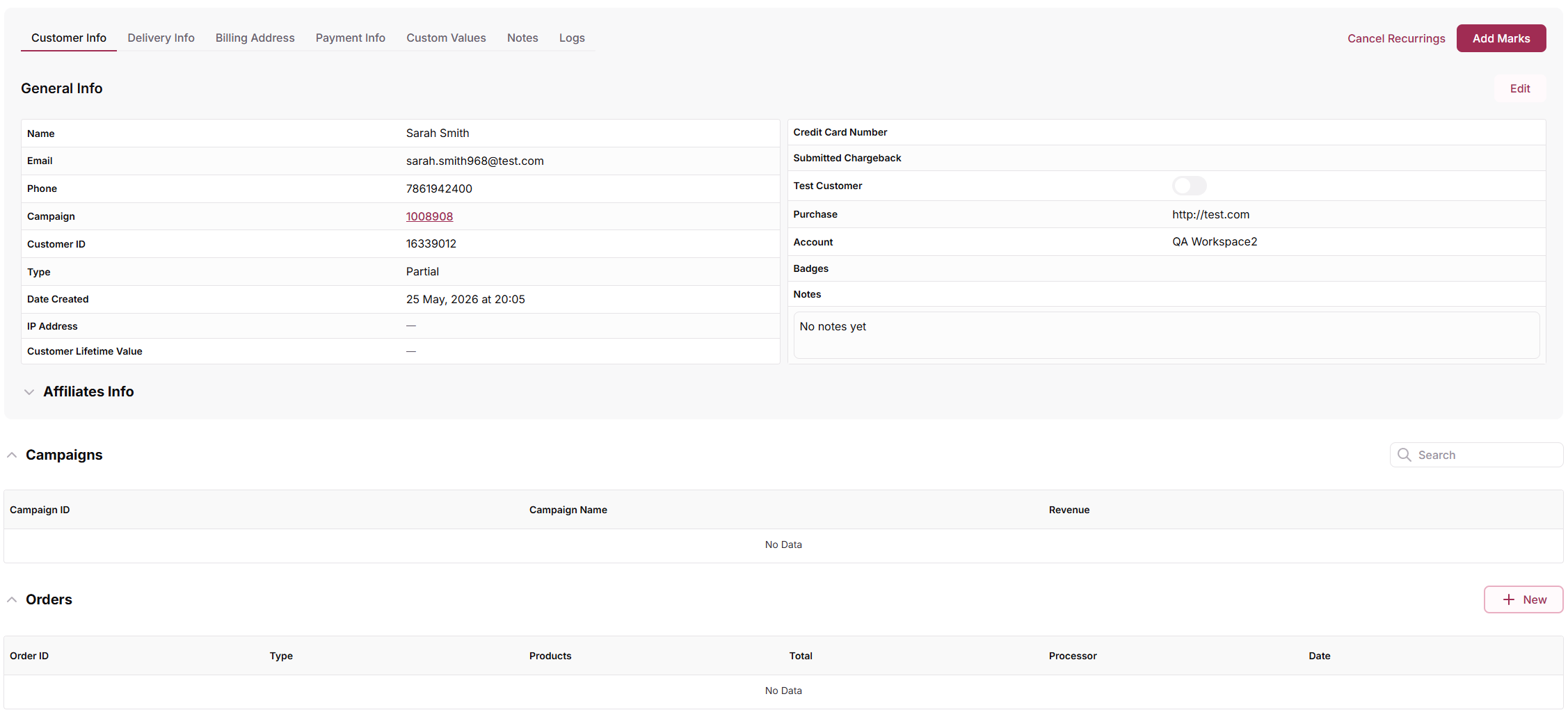Click the Campaigns heading

coord(64,456)
